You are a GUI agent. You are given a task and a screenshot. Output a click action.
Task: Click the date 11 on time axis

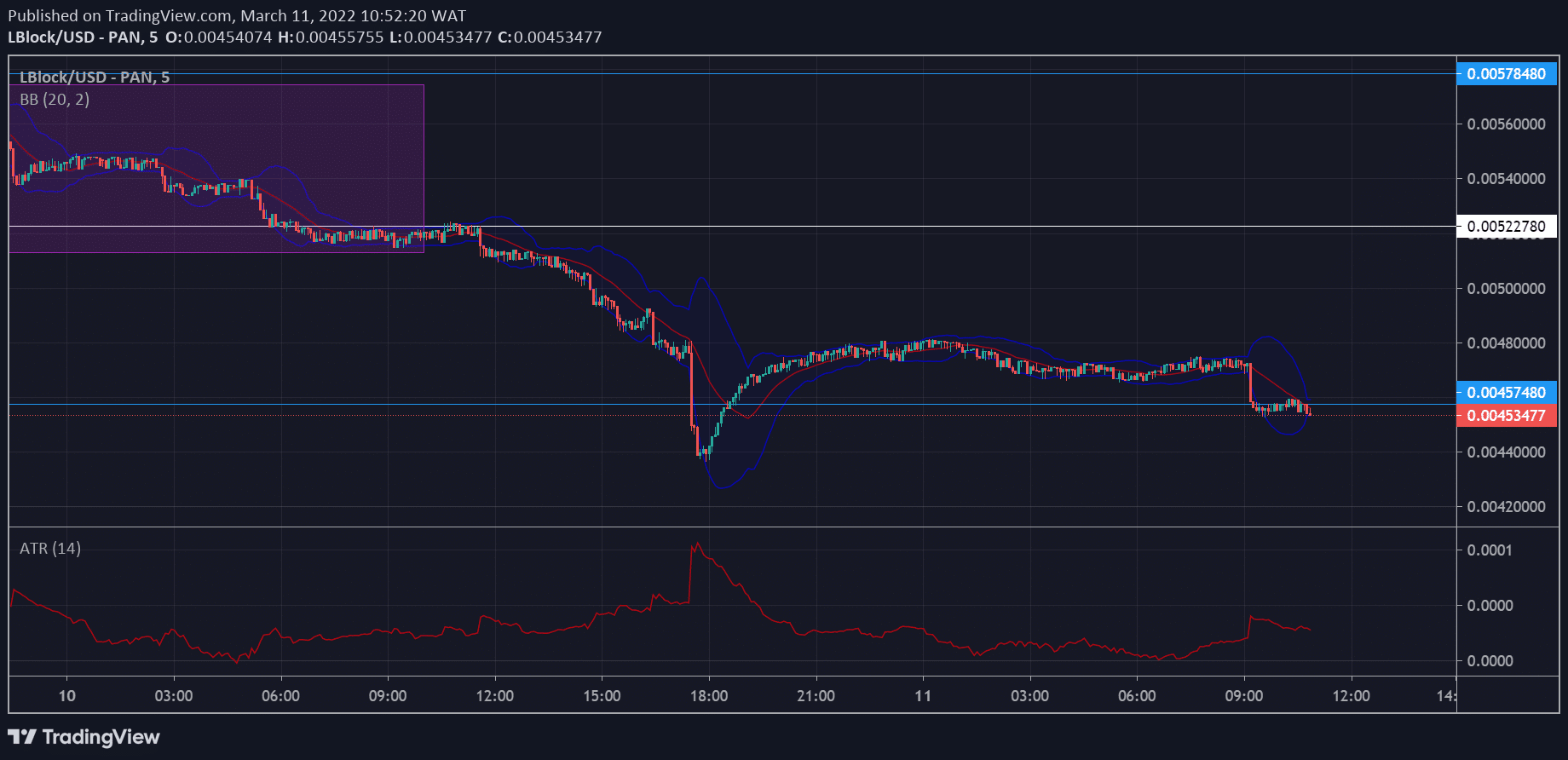point(923,696)
